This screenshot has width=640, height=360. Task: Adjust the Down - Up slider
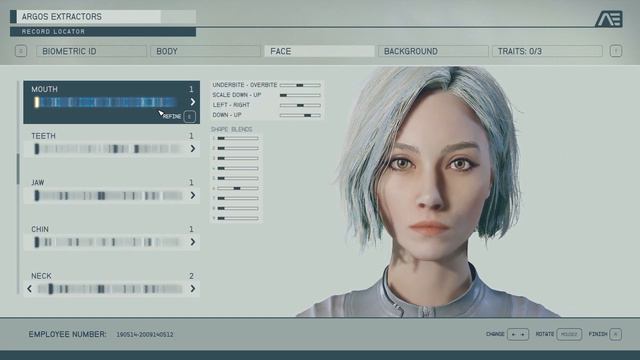[300, 116]
